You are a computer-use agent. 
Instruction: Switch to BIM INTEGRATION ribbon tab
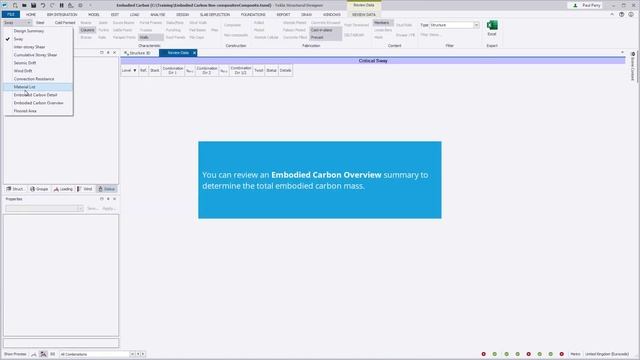62,14
